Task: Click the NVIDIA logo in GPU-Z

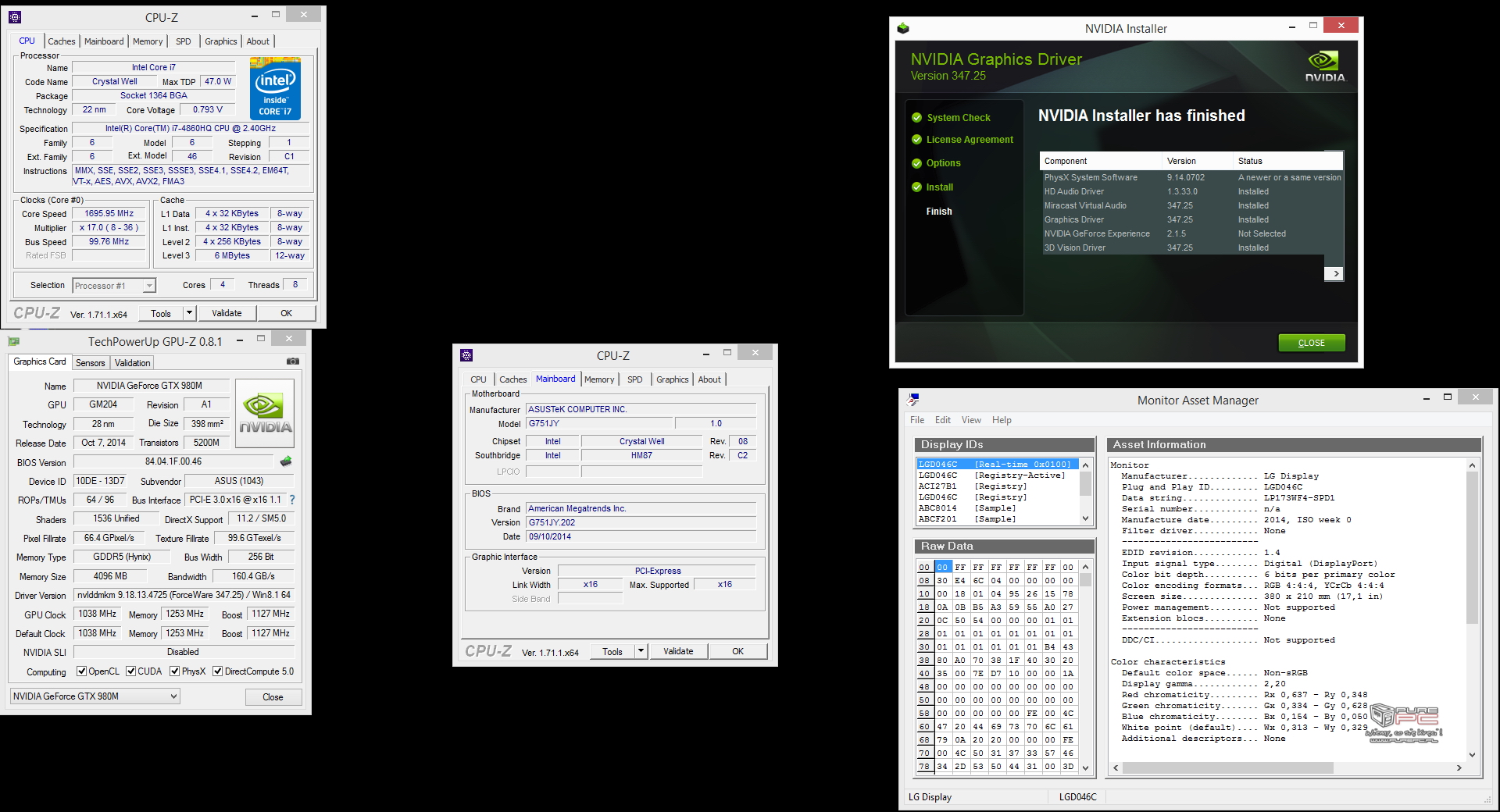Action: click(x=265, y=413)
